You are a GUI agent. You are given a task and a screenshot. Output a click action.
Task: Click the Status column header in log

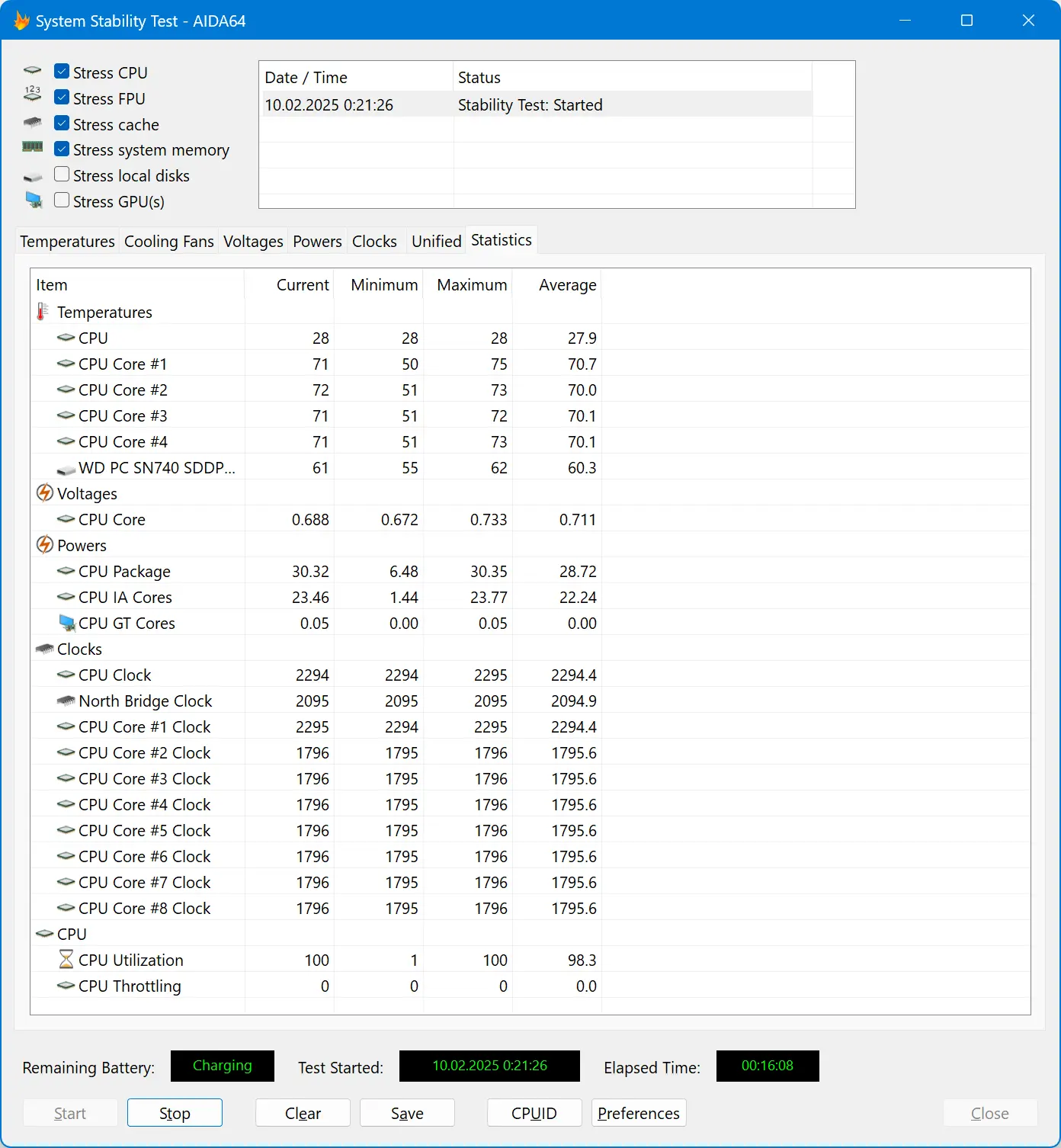tap(633, 77)
